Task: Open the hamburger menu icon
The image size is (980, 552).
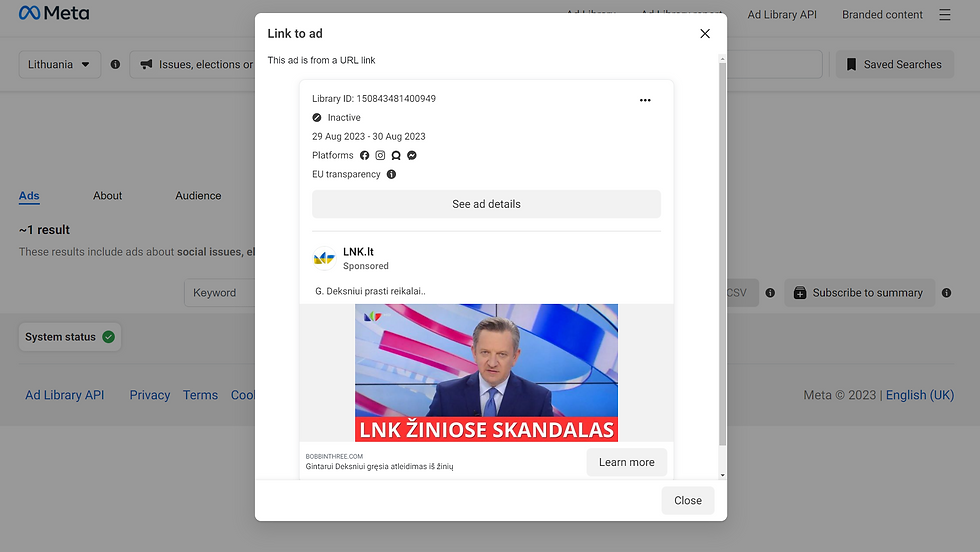Action: (x=944, y=14)
